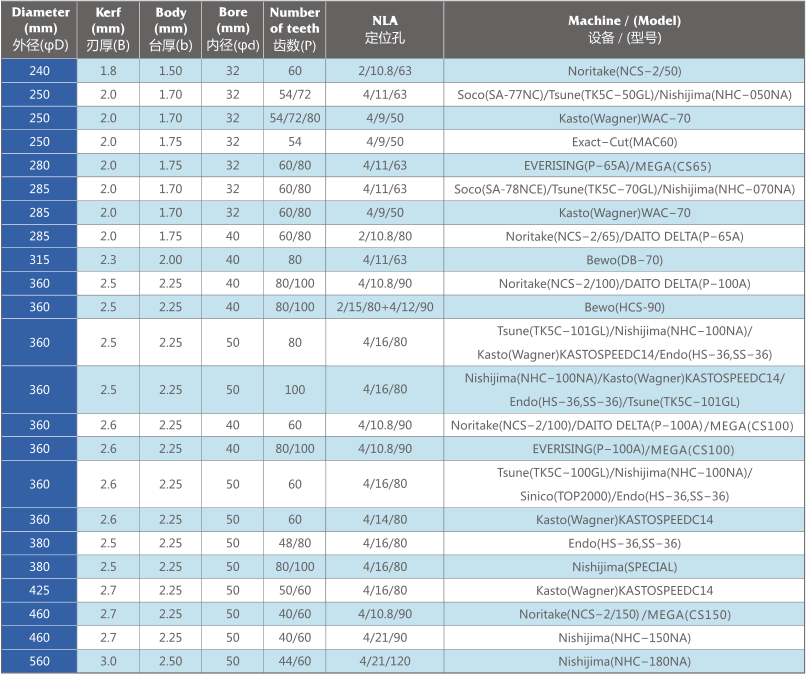The width and height of the screenshot is (808, 677).
Task: Click the Bewo(HCS-90) machine cell
Action: [624, 307]
